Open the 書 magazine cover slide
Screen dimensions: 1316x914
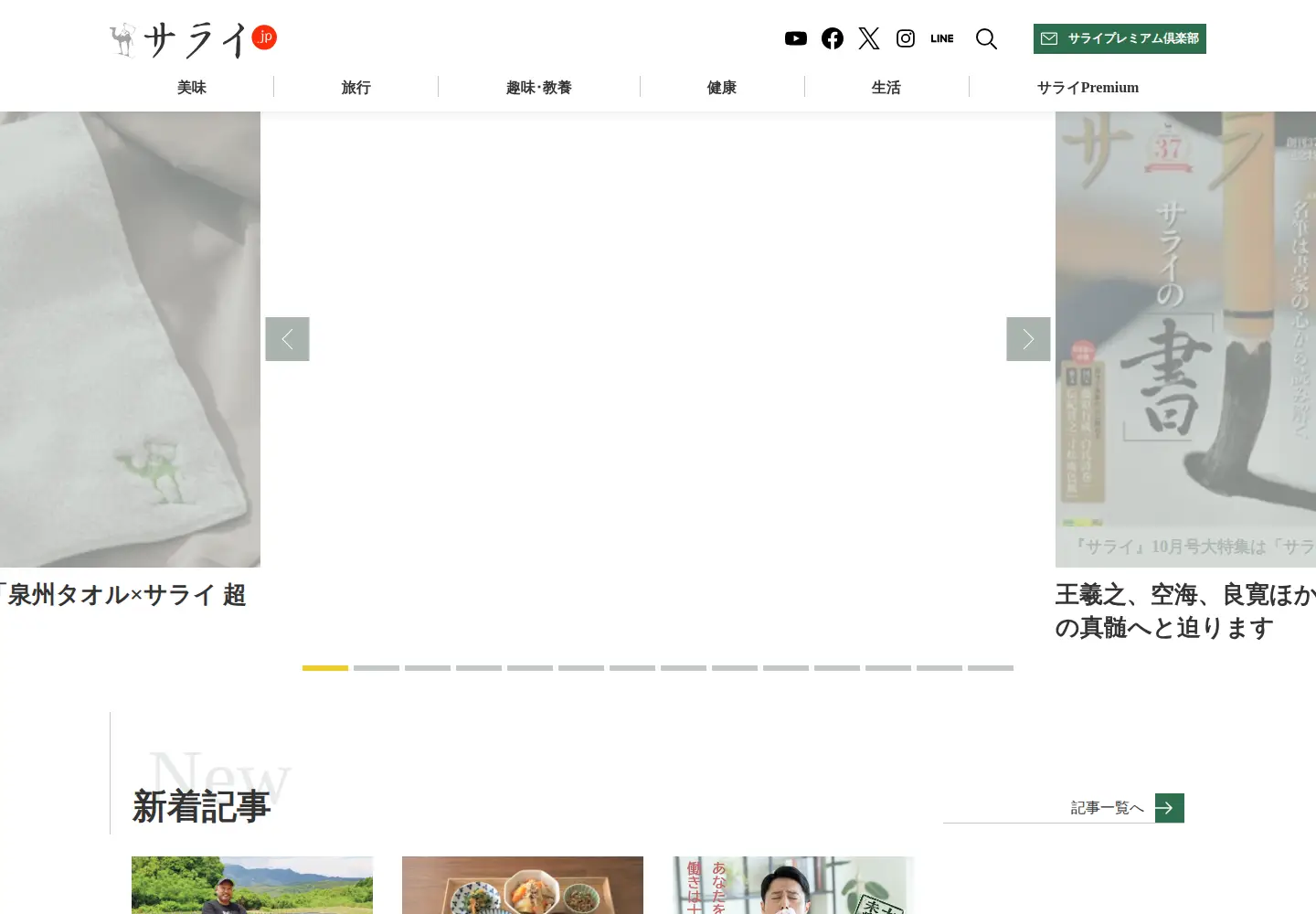click(x=1185, y=339)
